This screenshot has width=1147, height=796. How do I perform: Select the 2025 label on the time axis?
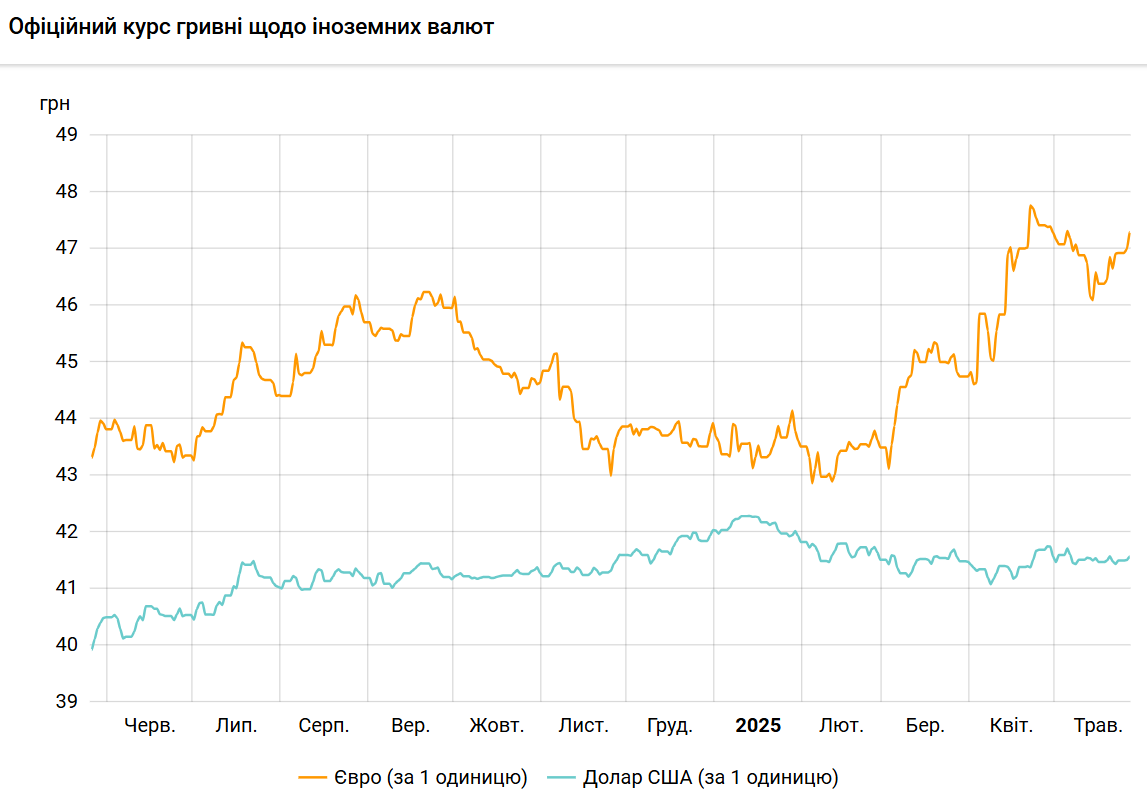click(x=758, y=726)
